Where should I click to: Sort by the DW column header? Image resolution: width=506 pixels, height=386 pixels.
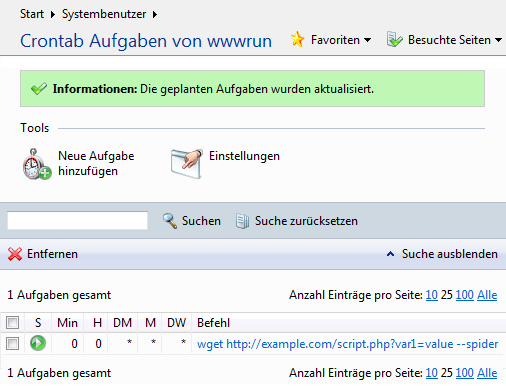176,323
